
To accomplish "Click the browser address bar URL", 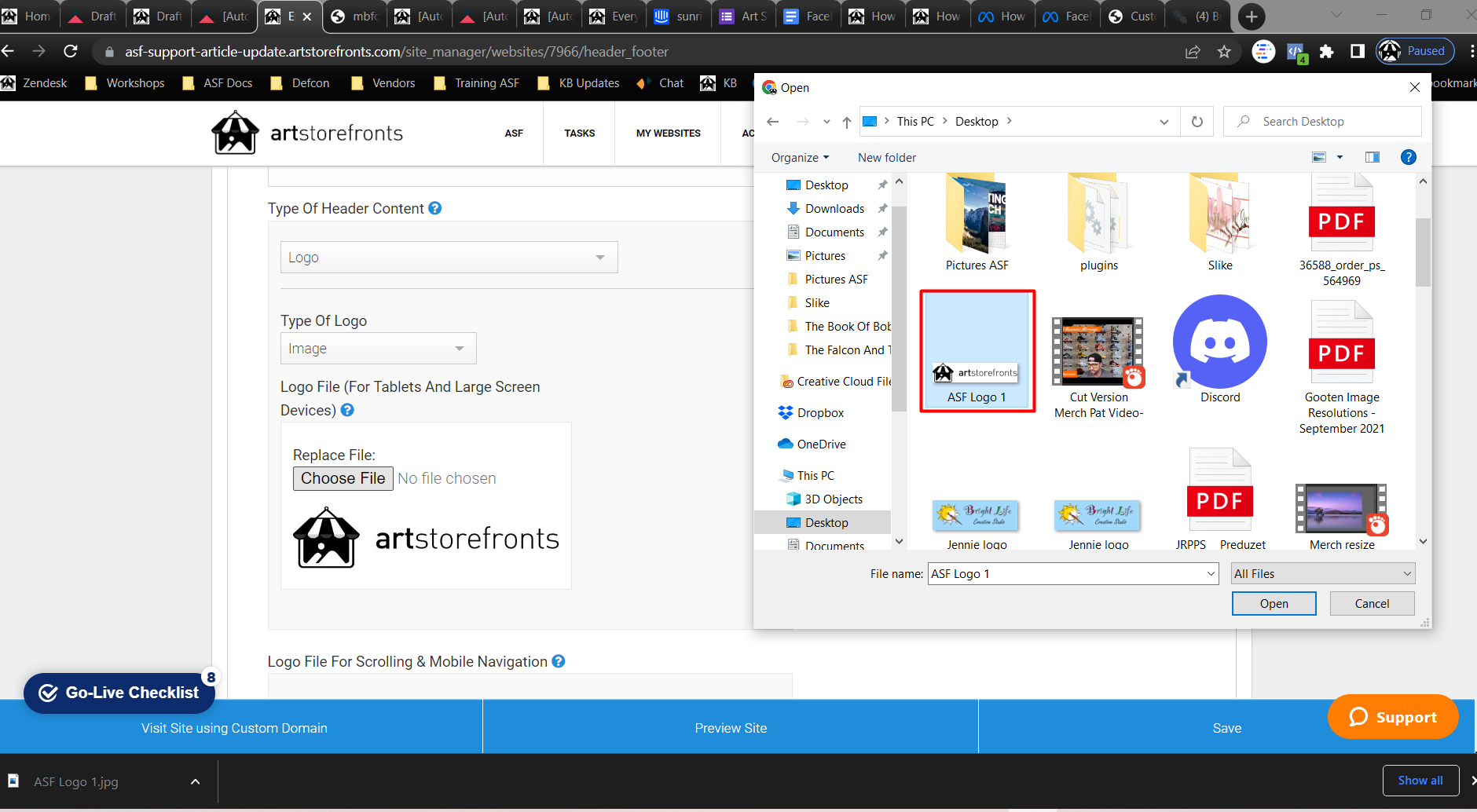I will tap(397, 52).
